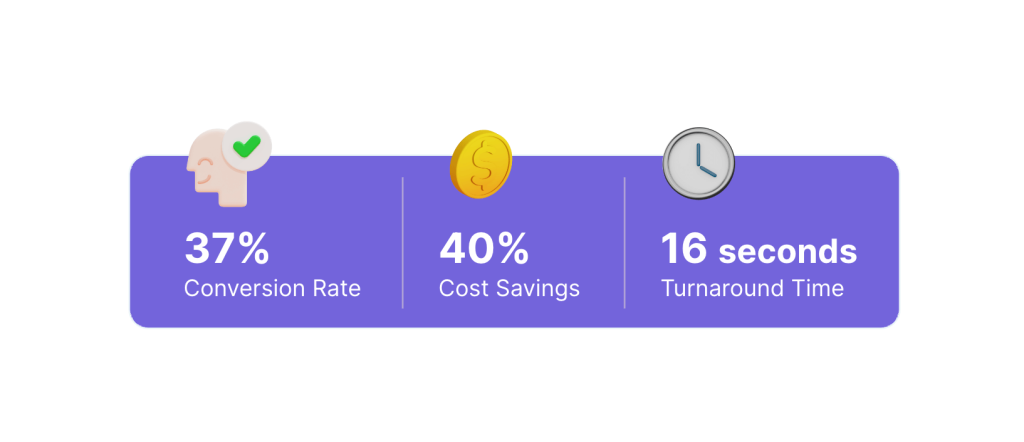Select the 37% statistic value

pos(227,249)
